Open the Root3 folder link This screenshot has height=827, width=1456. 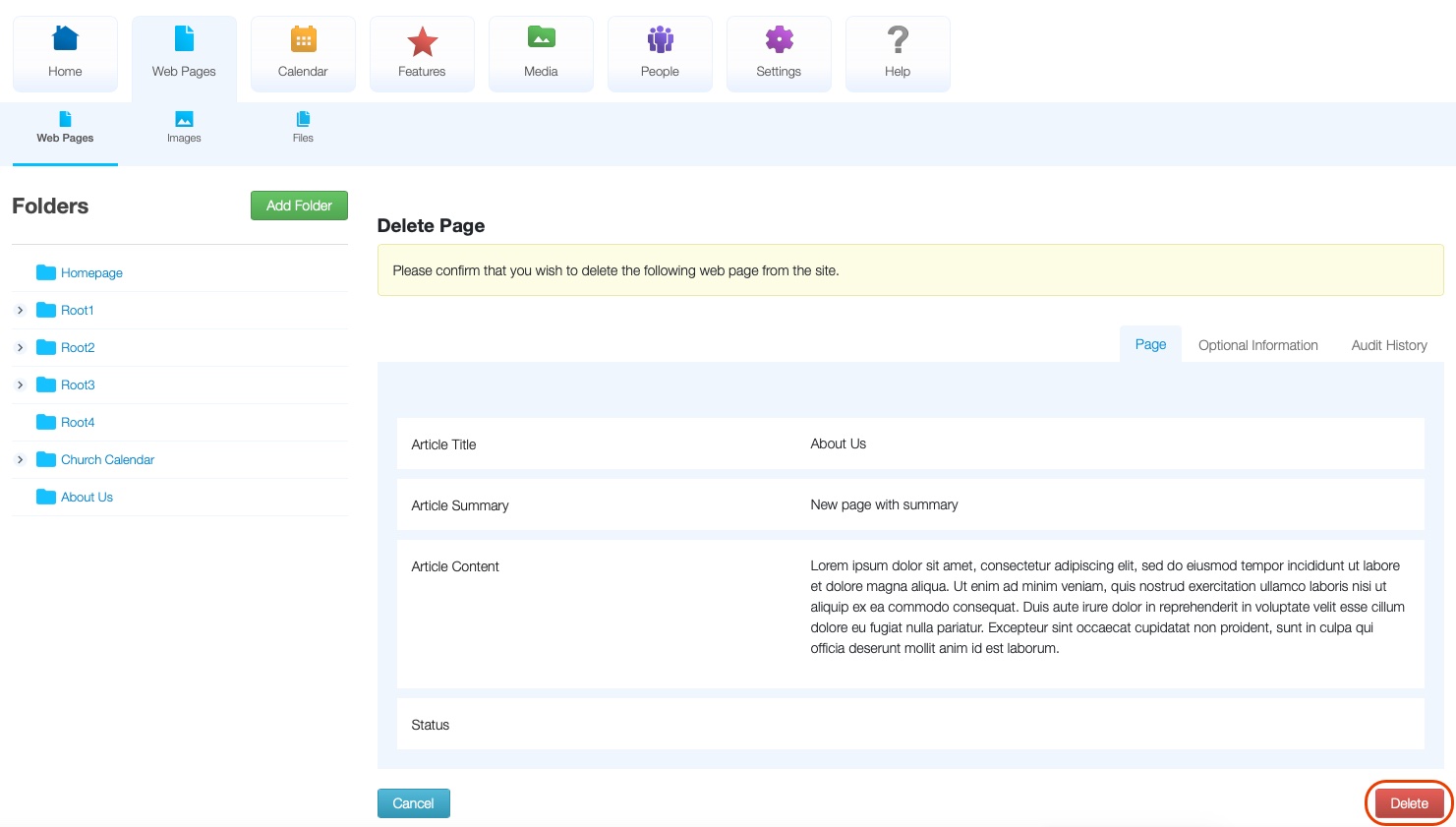click(78, 384)
